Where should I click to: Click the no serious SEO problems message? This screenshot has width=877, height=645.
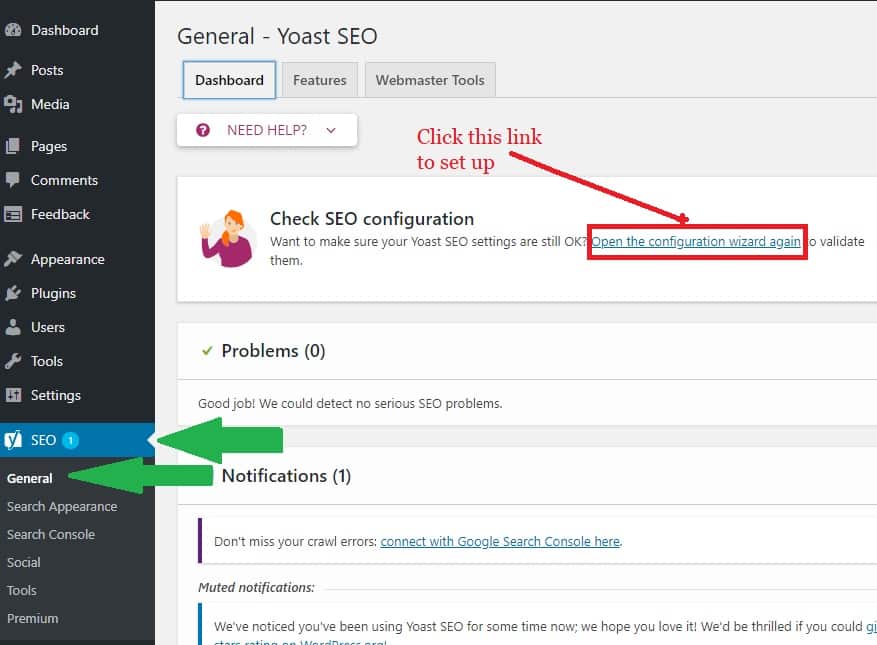coord(350,403)
